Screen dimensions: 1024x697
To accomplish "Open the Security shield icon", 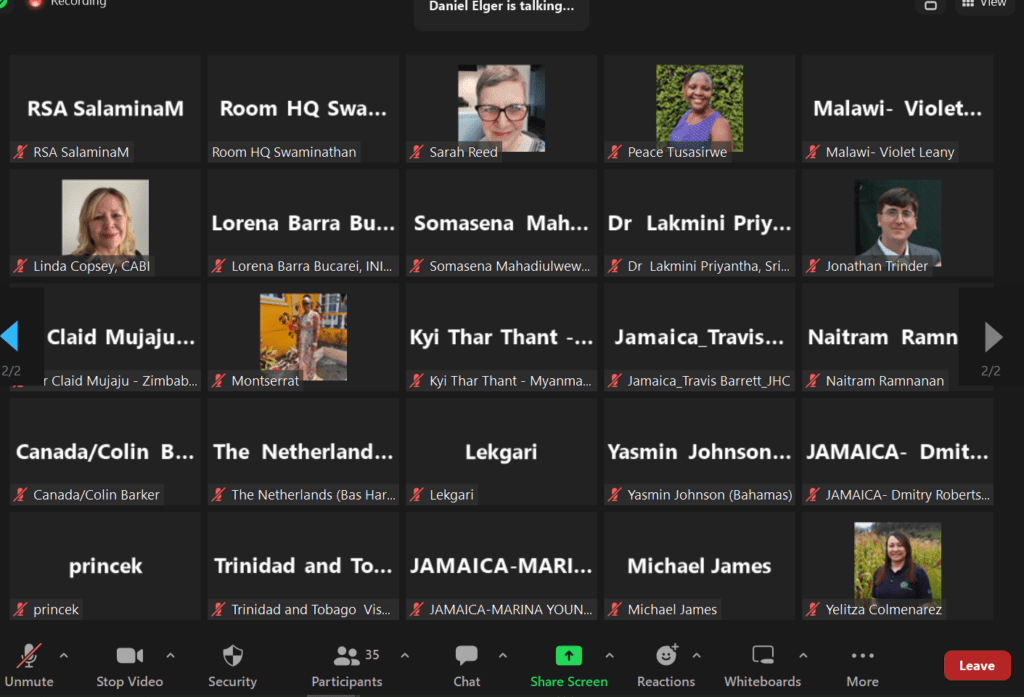I will click(x=232, y=656).
